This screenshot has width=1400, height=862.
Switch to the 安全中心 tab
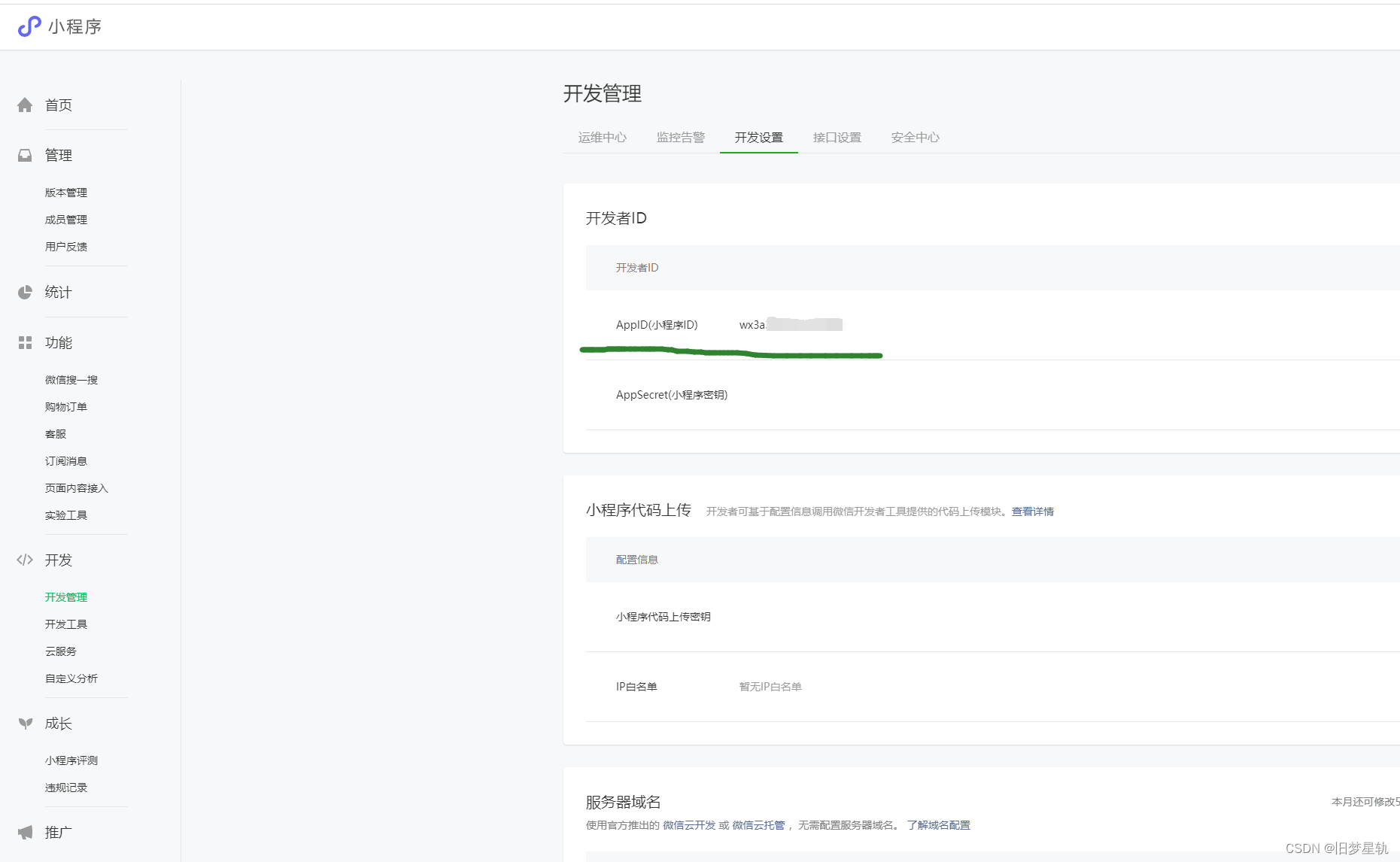tap(916, 138)
